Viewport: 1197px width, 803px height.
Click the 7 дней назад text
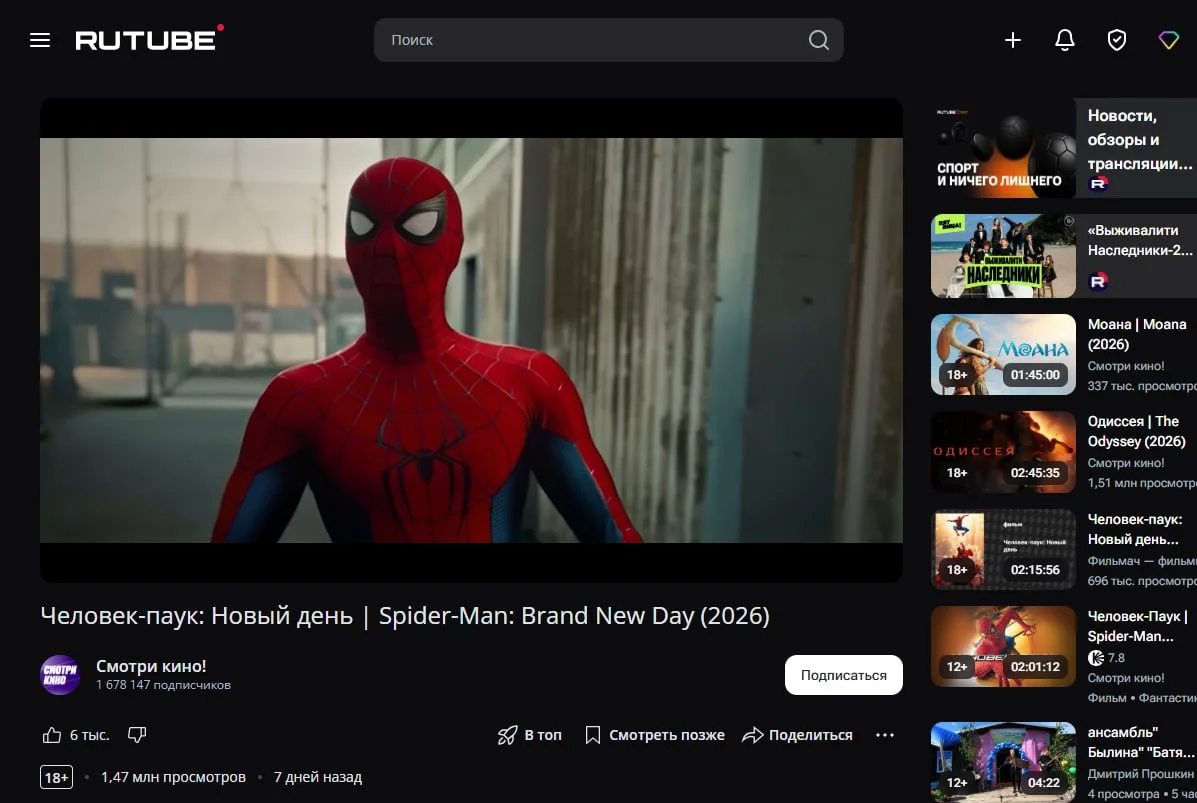318,777
